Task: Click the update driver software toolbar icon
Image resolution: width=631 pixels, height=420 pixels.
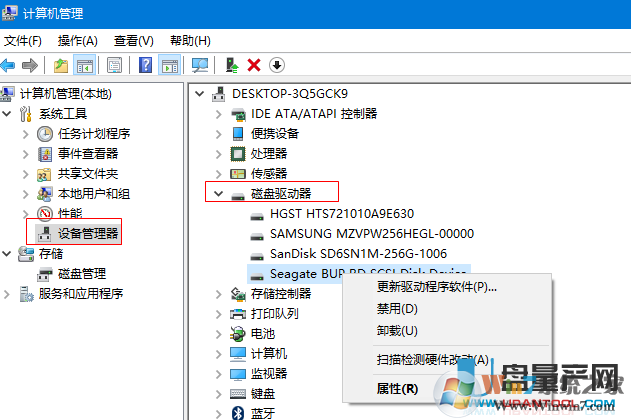Action: (232, 65)
